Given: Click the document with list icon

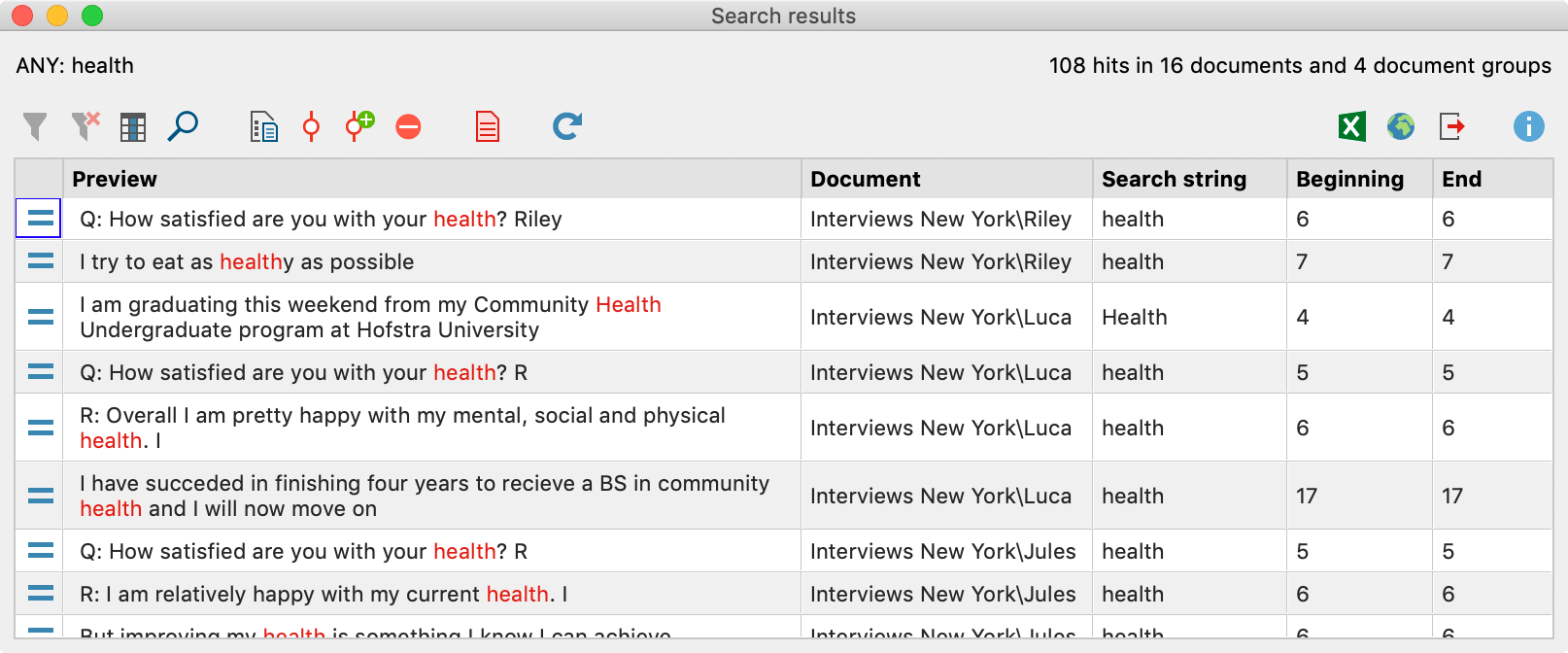Looking at the screenshot, I should tap(263, 127).
